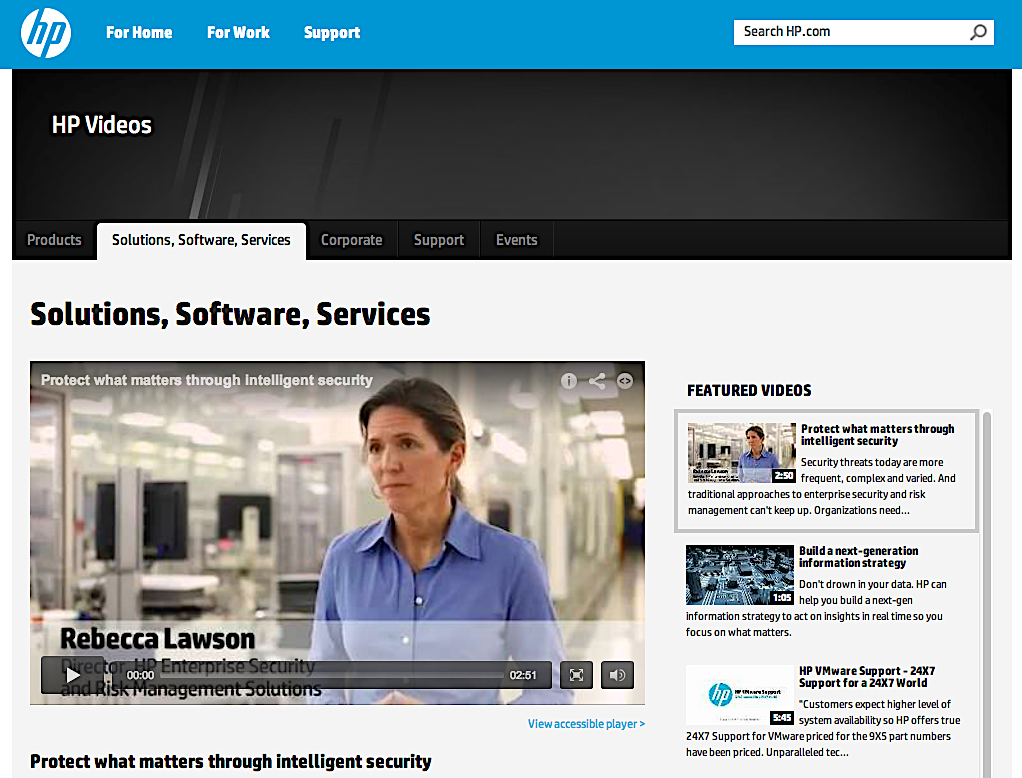
Task: Switch to the Products tab
Action: 54,240
